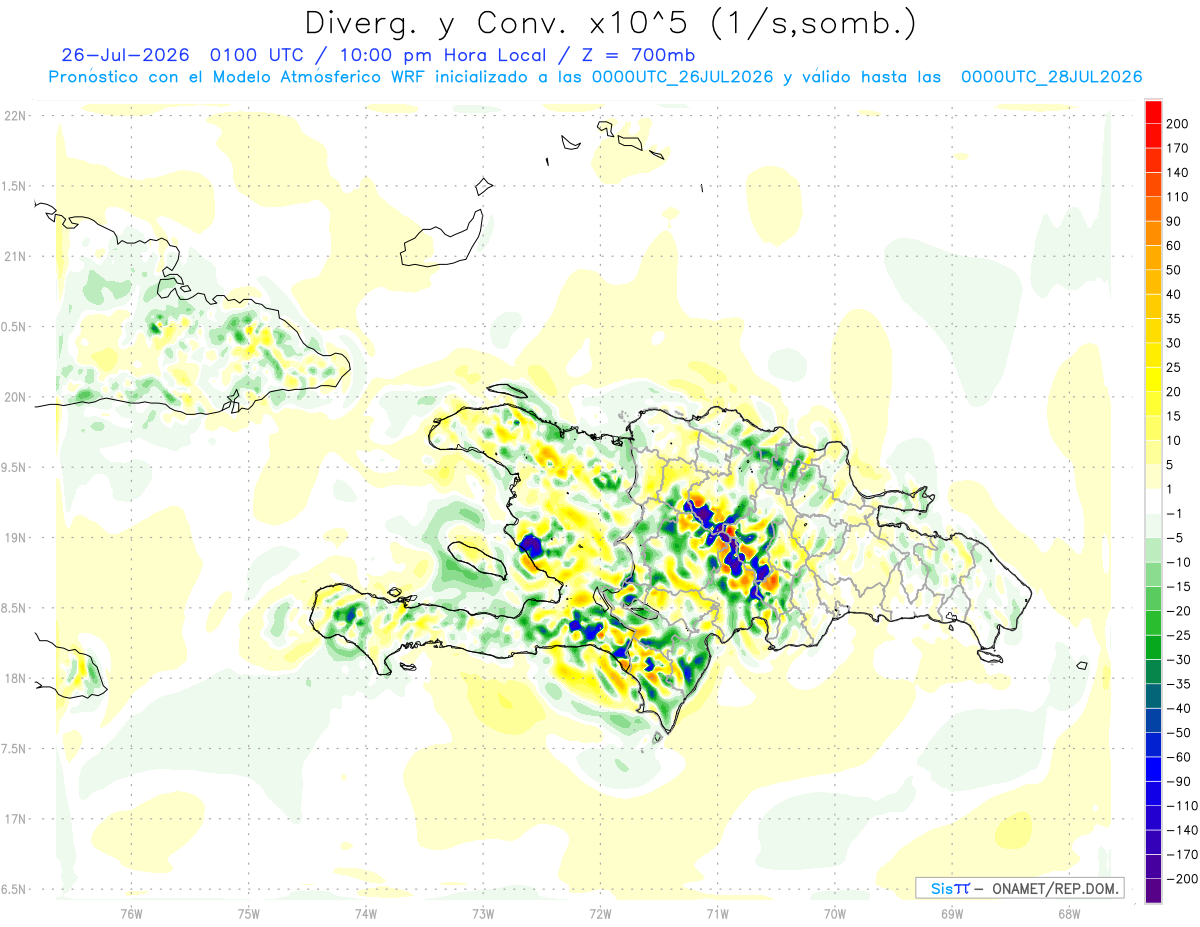The width and height of the screenshot is (1200, 927).
Task: Click the 18N latitude label
Action: pos(14,679)
